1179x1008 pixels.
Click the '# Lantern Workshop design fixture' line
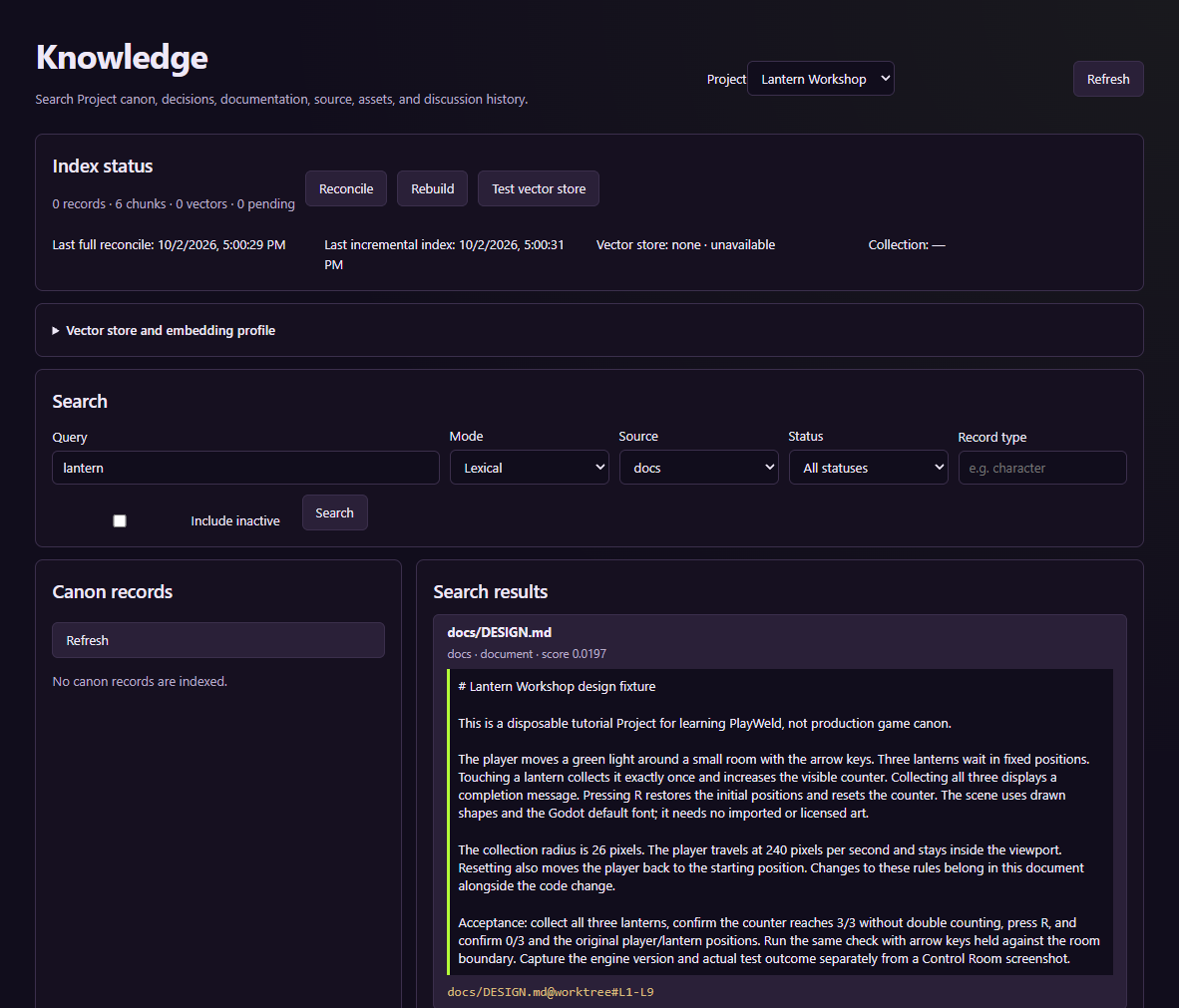pyautogui.click(x=558, y=686)
